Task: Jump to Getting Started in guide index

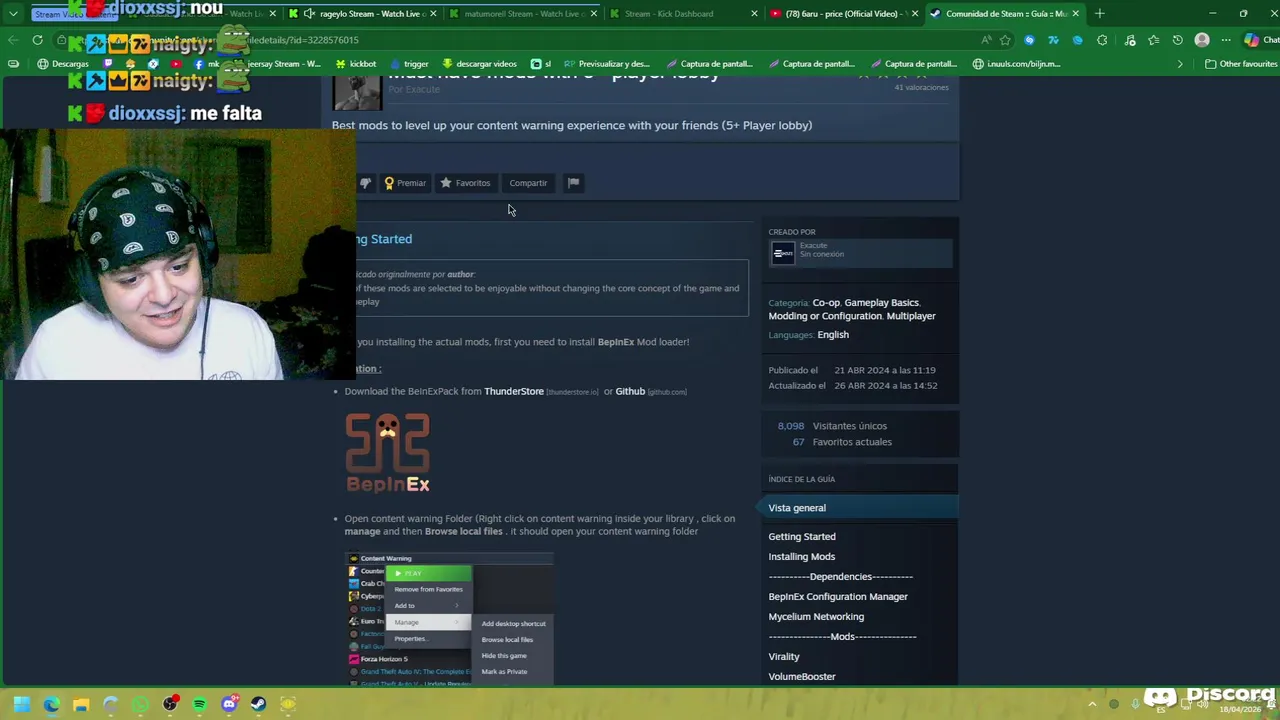Action: tap(802, 537)
